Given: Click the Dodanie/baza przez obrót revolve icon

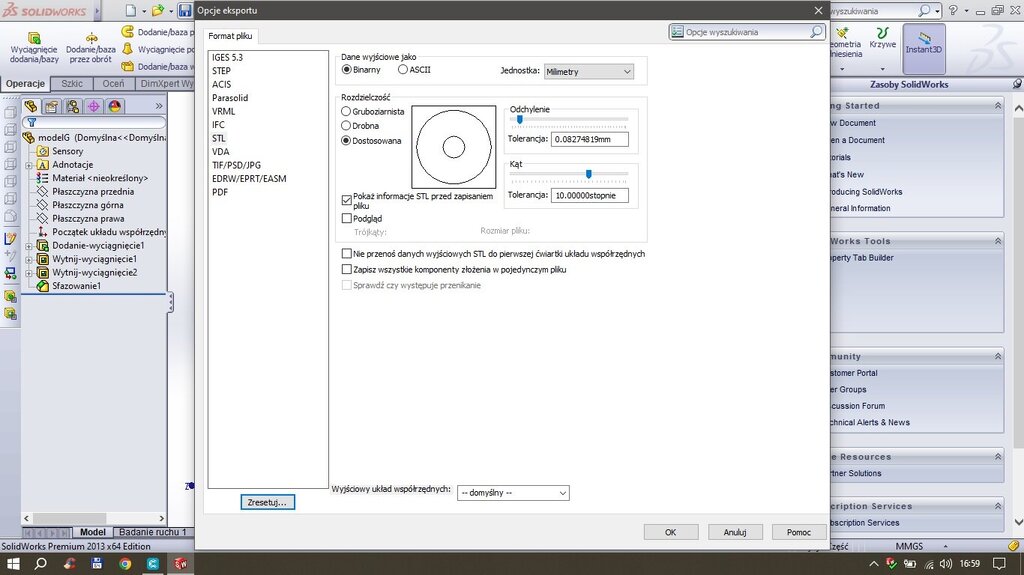Looking at the screenshot, I should [x=91, y=40].
